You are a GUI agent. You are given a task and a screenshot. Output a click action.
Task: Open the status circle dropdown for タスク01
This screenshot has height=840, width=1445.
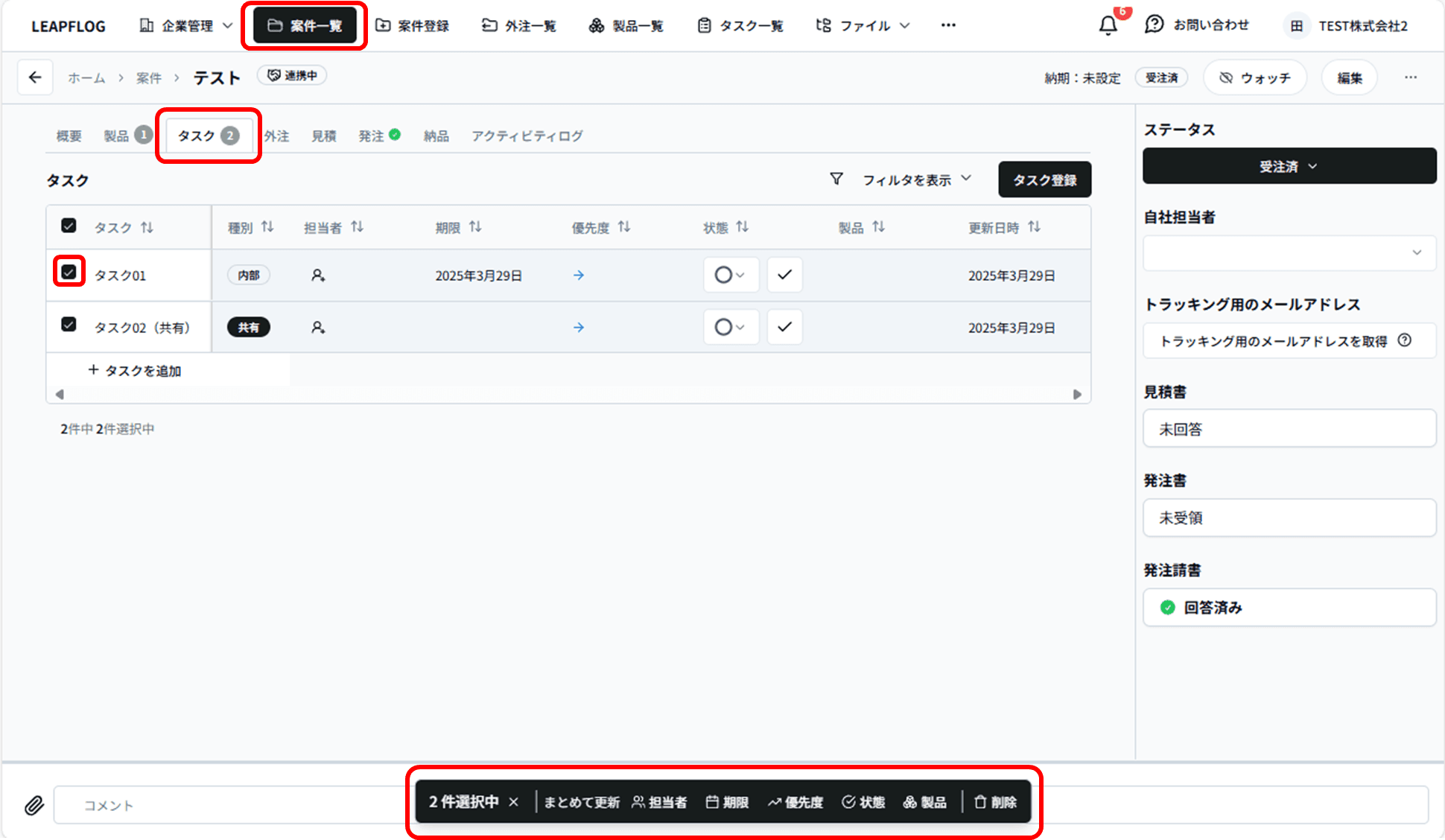coord(730,275)
